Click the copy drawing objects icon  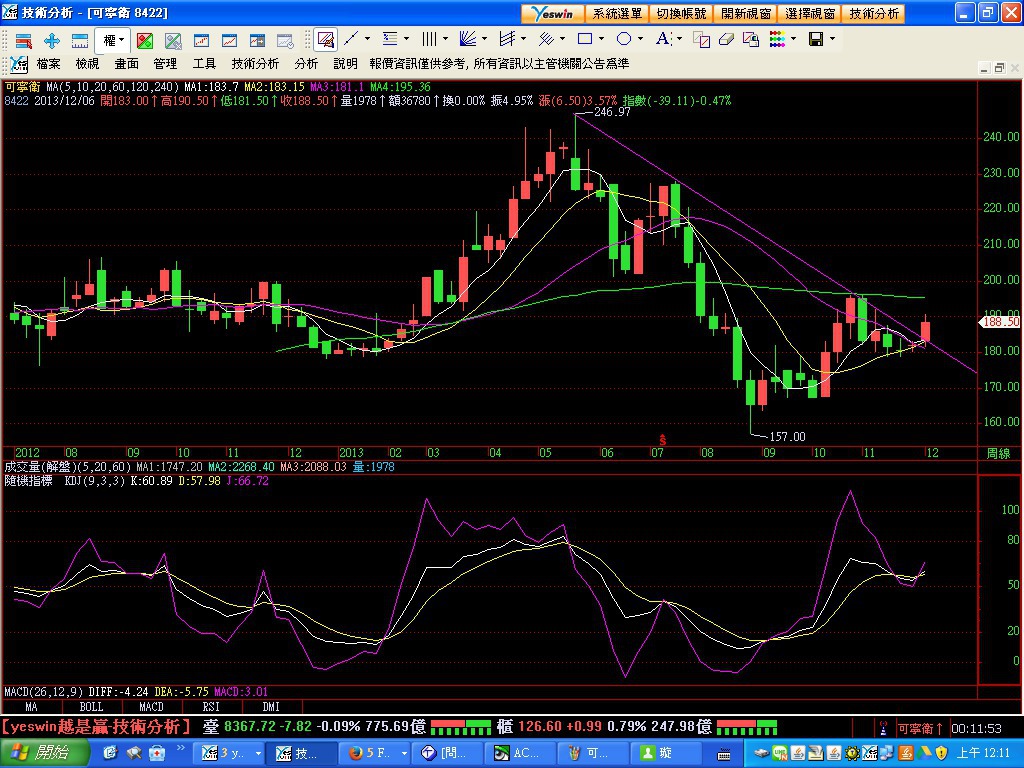coord(701,40)
